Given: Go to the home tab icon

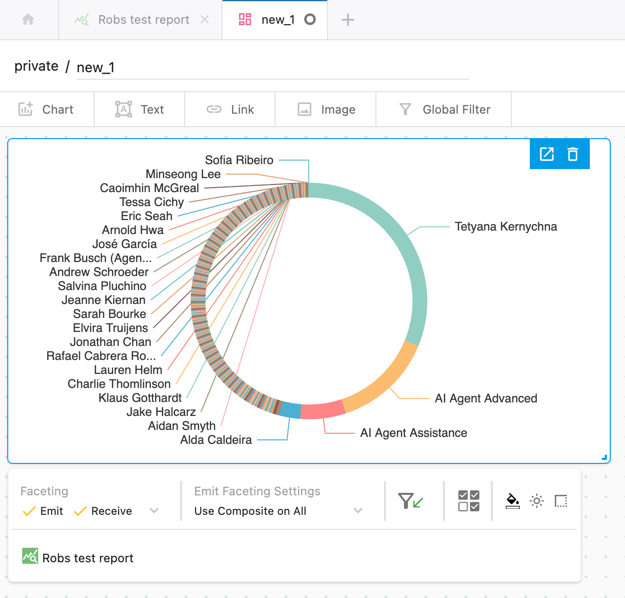Looking at the screenshot, I should click(28, 19).
